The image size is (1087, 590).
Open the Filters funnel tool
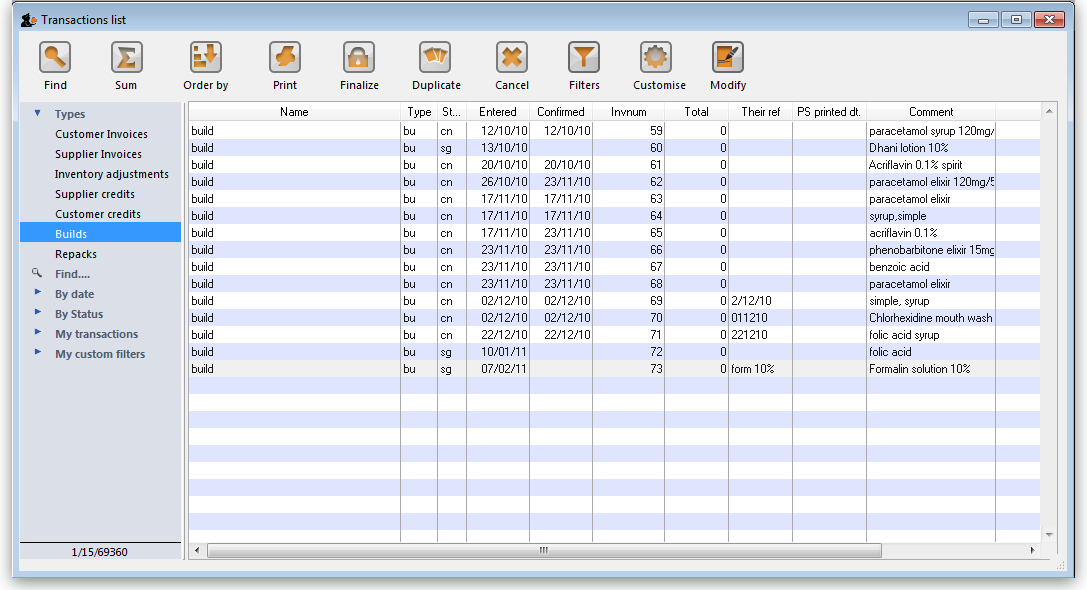[584, 58]
